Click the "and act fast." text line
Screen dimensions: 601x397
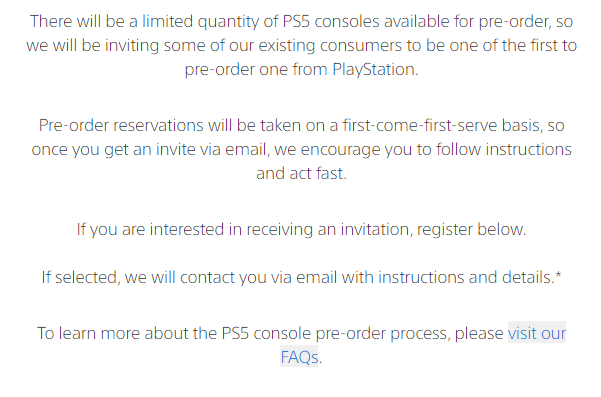tap(301, 173)
